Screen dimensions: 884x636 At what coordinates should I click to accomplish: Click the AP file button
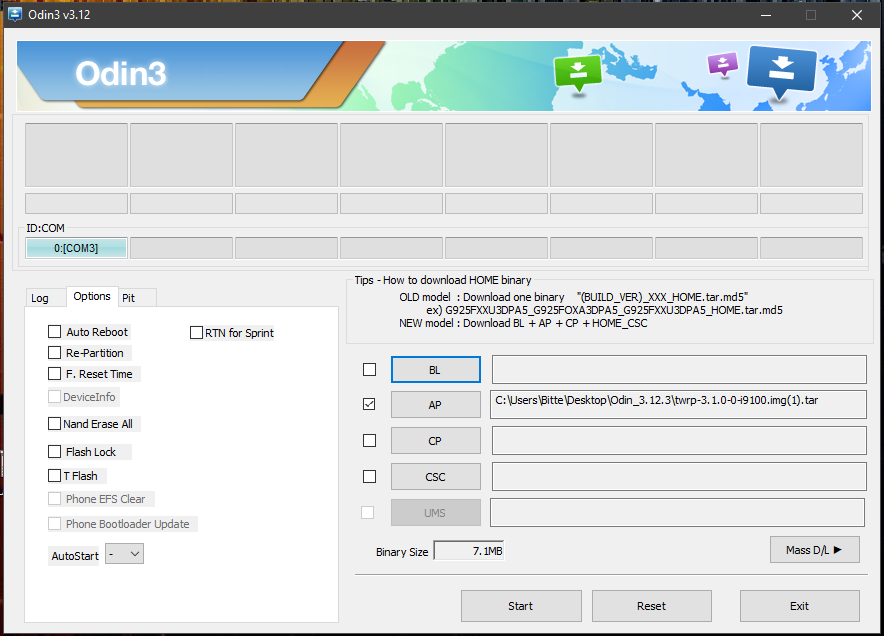click(436, 405)
